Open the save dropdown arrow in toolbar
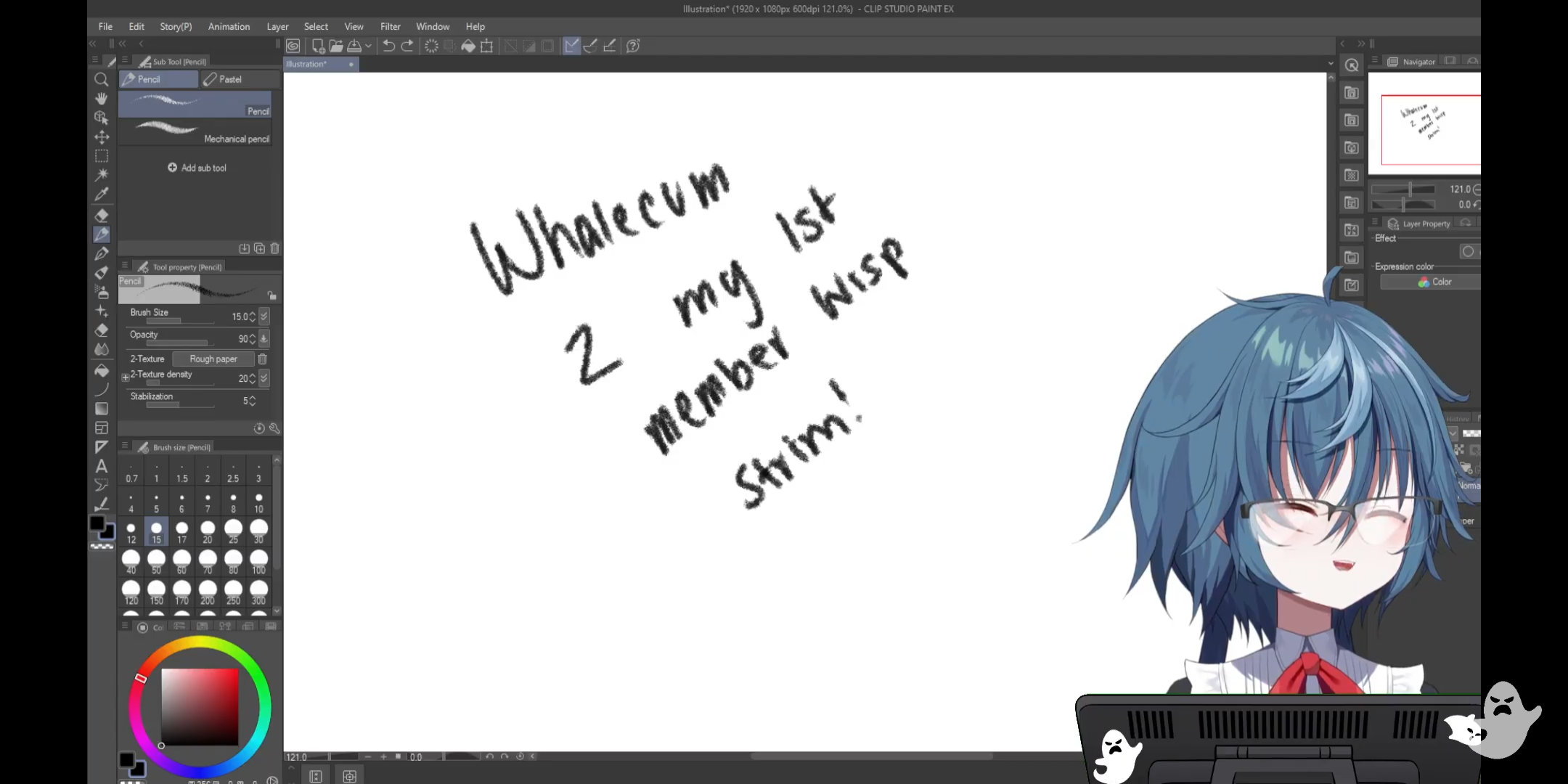Viewport: 1568px width, 784px height. (x=369, y=46)
